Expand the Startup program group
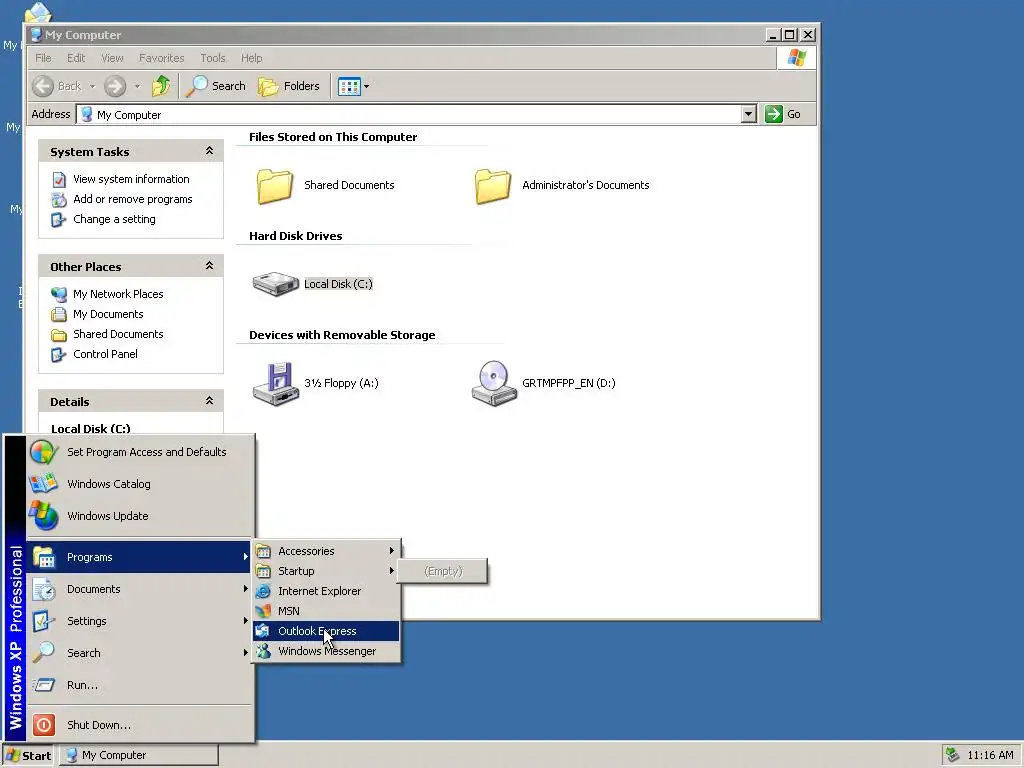 326,571
